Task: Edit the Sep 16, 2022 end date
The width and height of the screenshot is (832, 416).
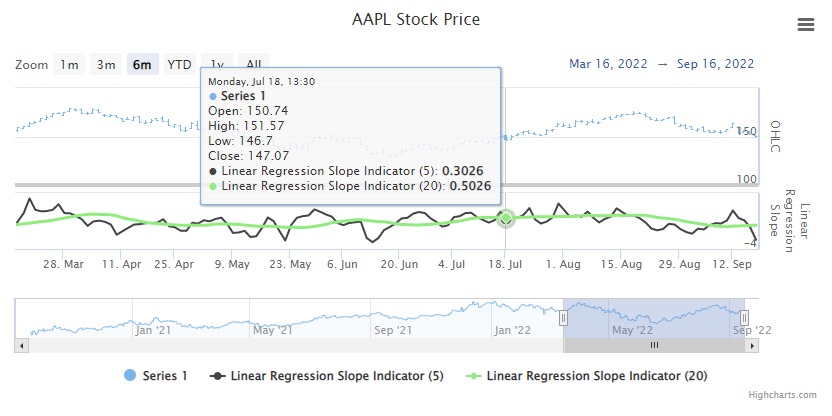Action: click(715, 64)
